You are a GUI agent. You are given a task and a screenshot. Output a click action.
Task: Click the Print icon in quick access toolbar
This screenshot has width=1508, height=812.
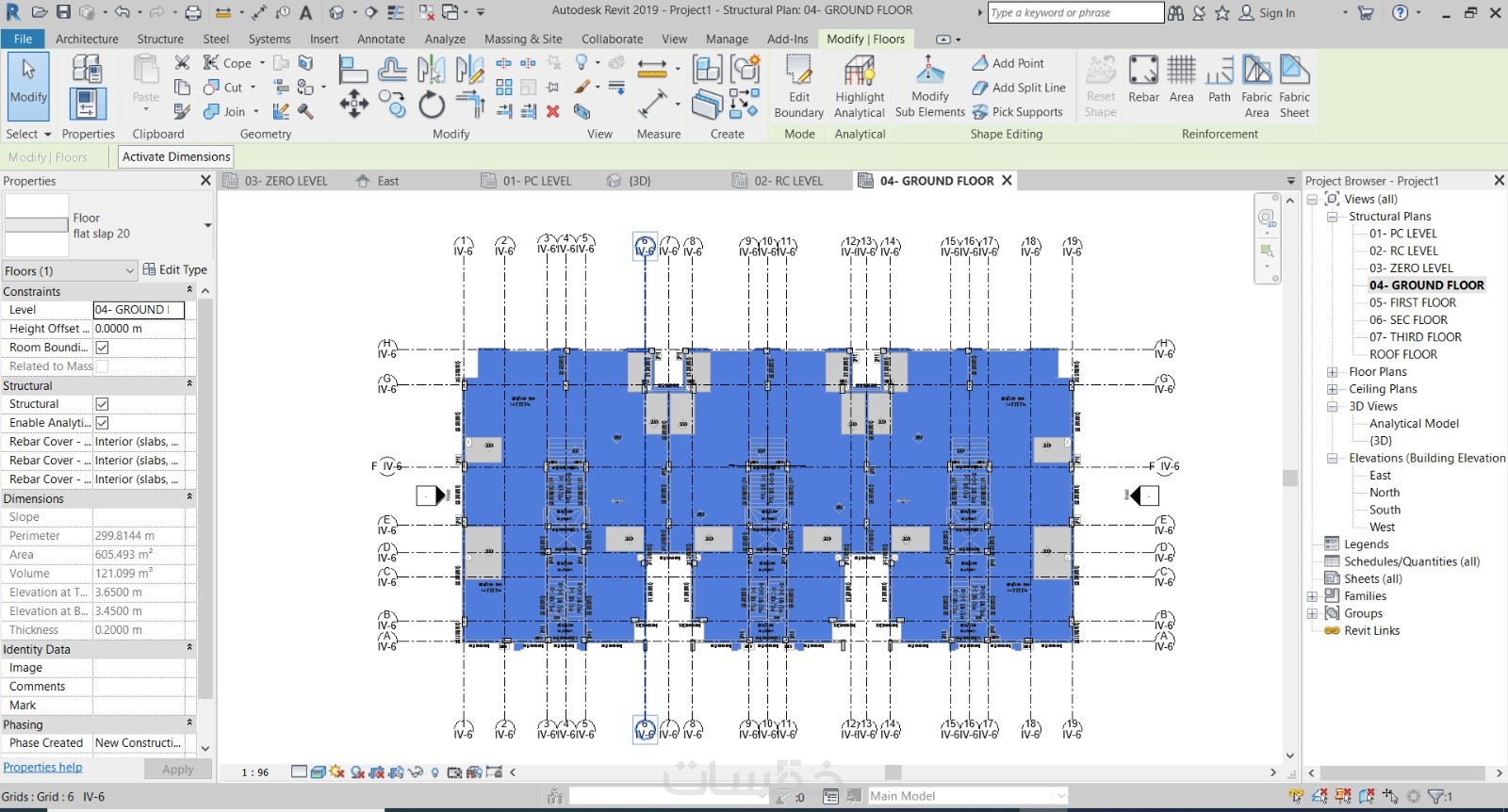pos(193,12)
